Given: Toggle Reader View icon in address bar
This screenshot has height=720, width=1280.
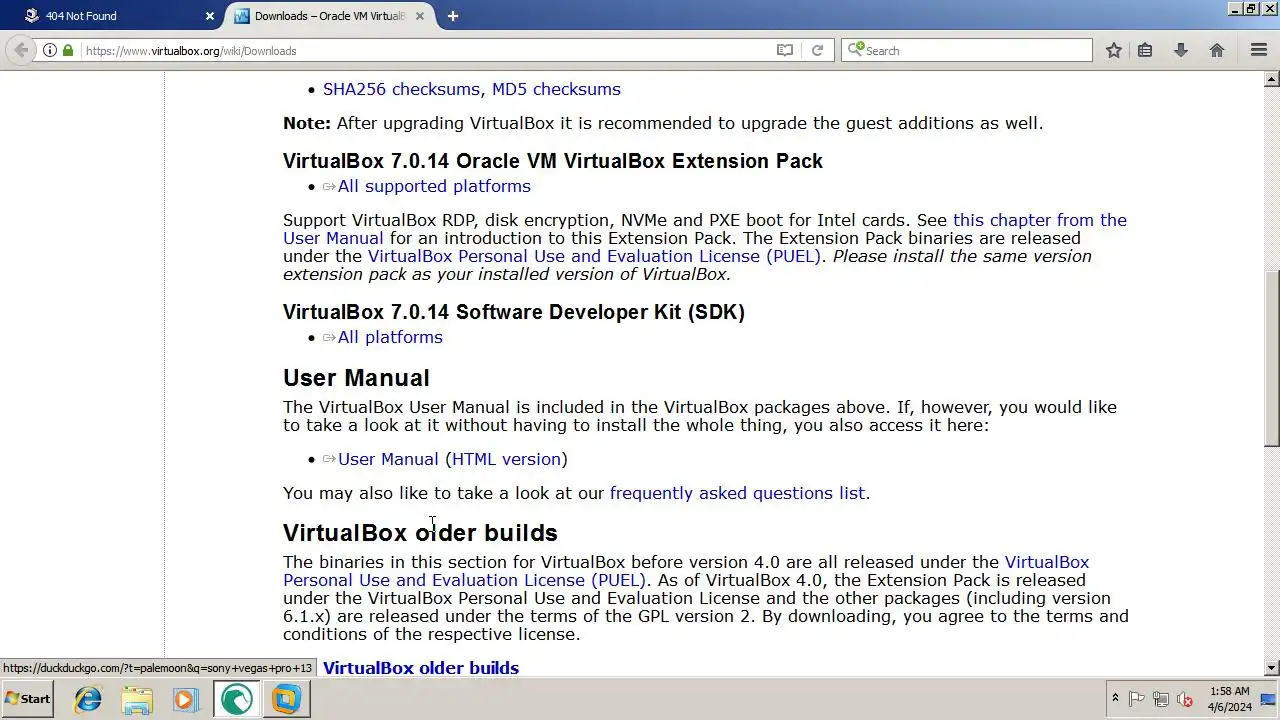Looking at the screenshot, I should pos(785,50).
